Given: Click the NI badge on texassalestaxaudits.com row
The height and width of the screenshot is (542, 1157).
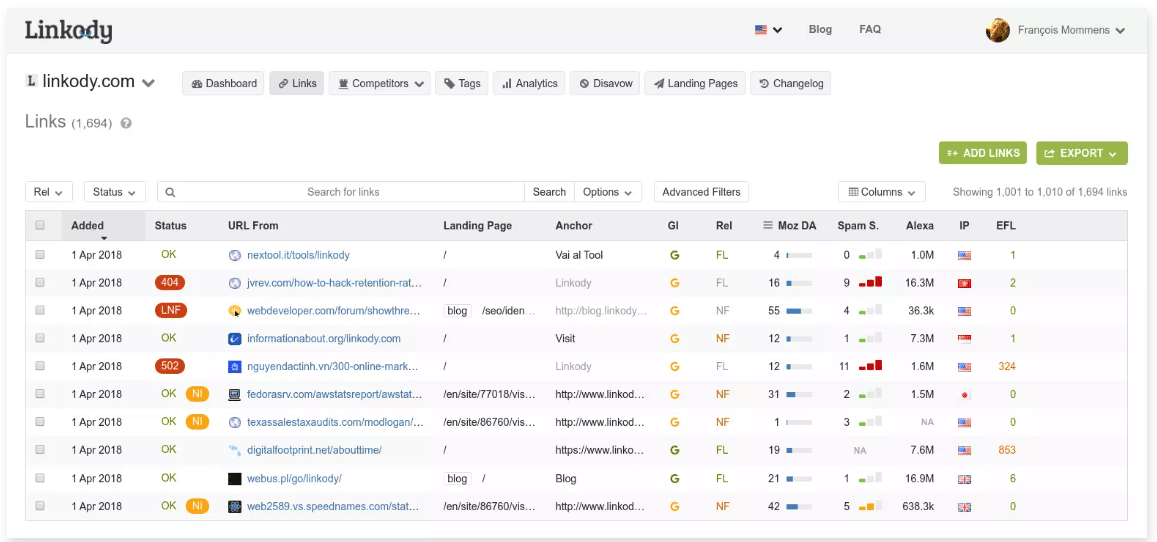Looking at the screenshot, I should (197, 422).
